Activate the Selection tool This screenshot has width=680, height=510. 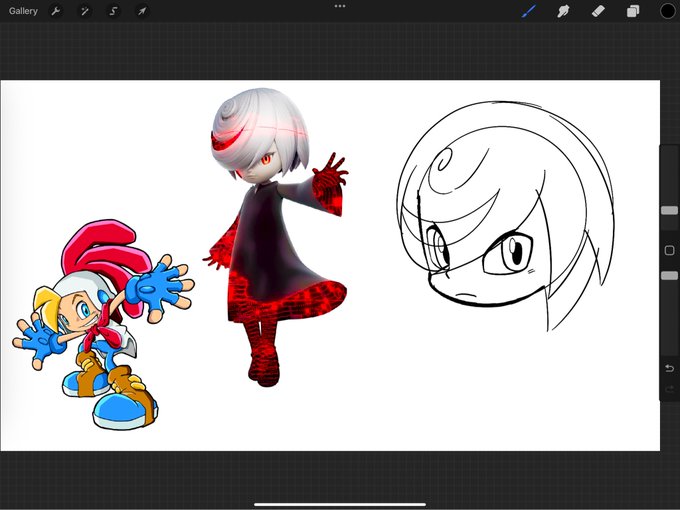(x=114, y=11)
